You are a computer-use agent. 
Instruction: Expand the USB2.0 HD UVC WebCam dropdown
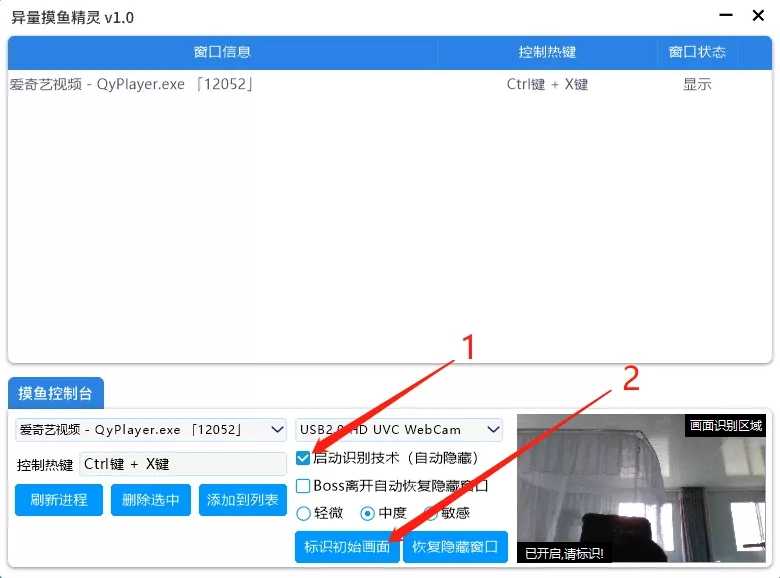(399, 430)
